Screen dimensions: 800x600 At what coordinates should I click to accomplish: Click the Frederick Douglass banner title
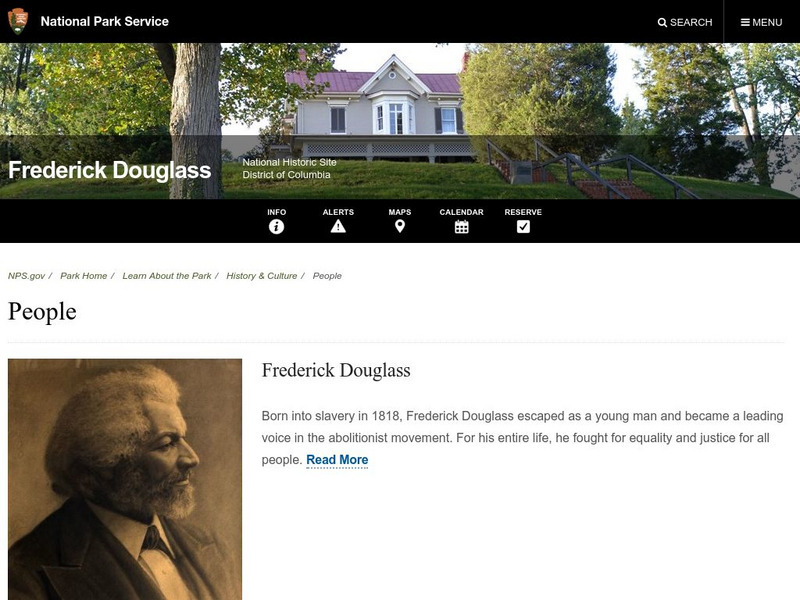tap(110, 170)
